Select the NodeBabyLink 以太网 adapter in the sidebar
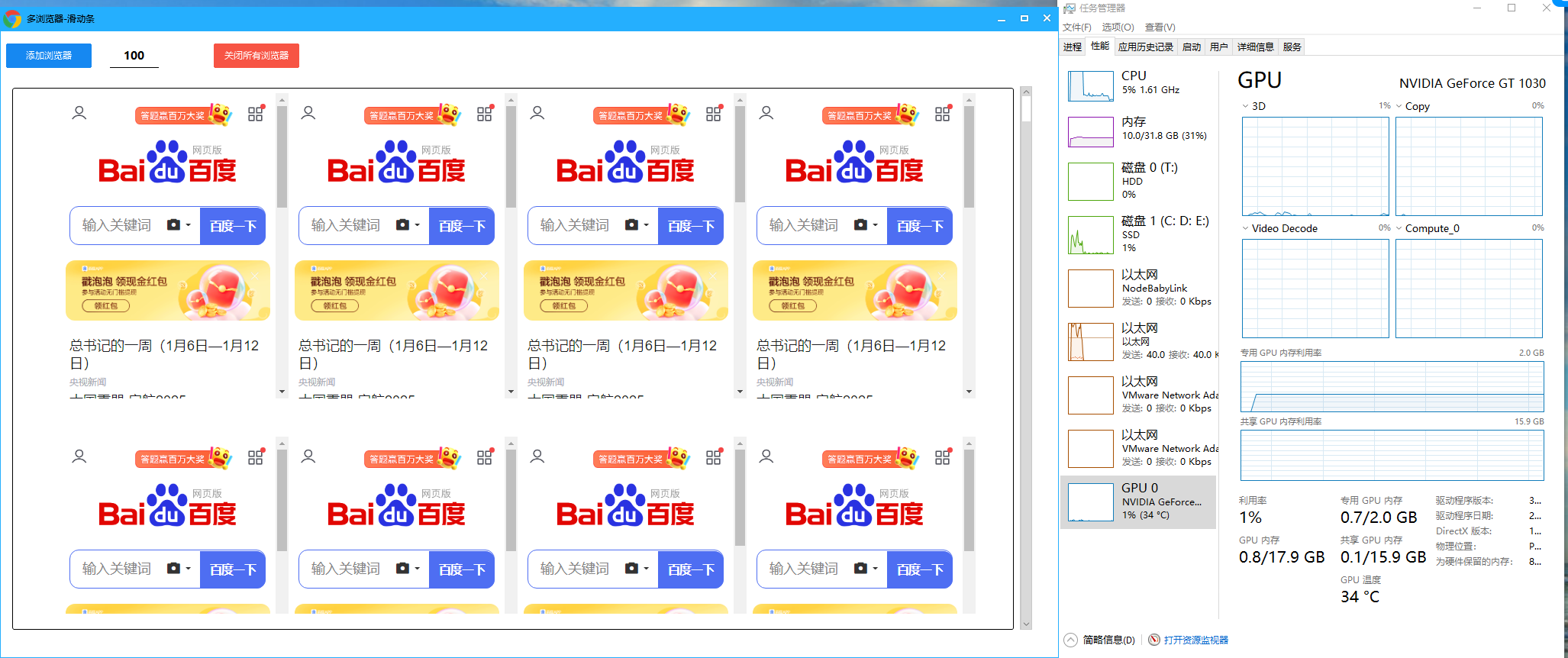This screenshot has height=658, width=1568. click(1138, 288)
